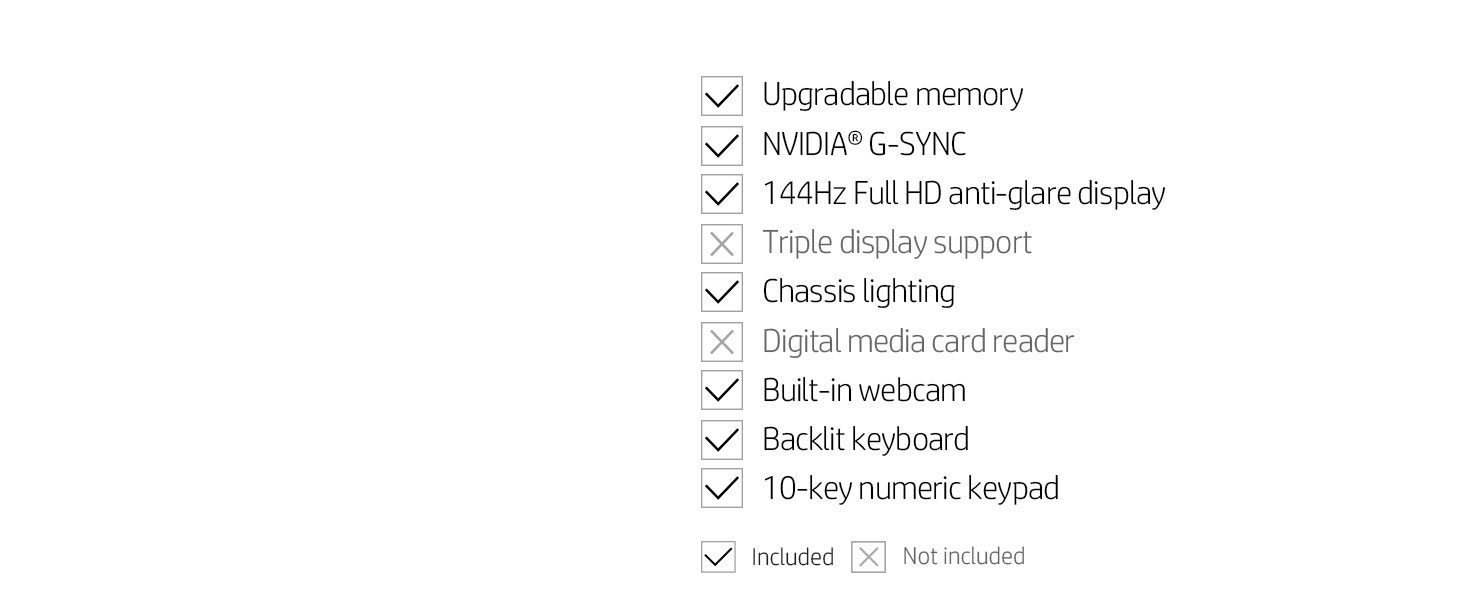Viewport: 1464px width, 600px height.
Task: Click the Upgradable memory text
Action: (x=892, y=95)
